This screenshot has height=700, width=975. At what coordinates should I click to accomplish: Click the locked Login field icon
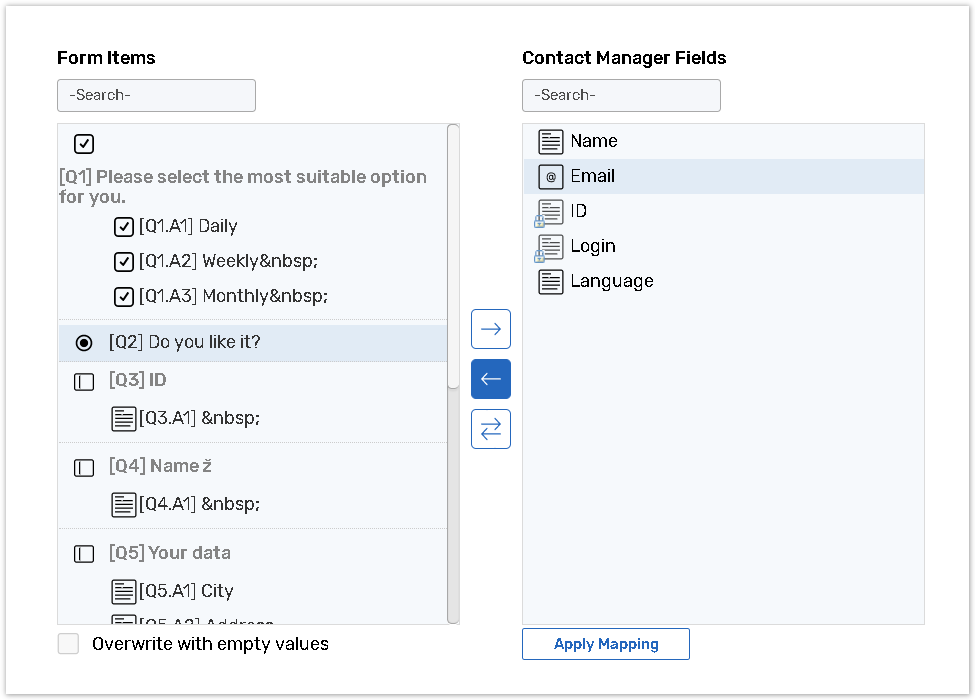point(550,247)
